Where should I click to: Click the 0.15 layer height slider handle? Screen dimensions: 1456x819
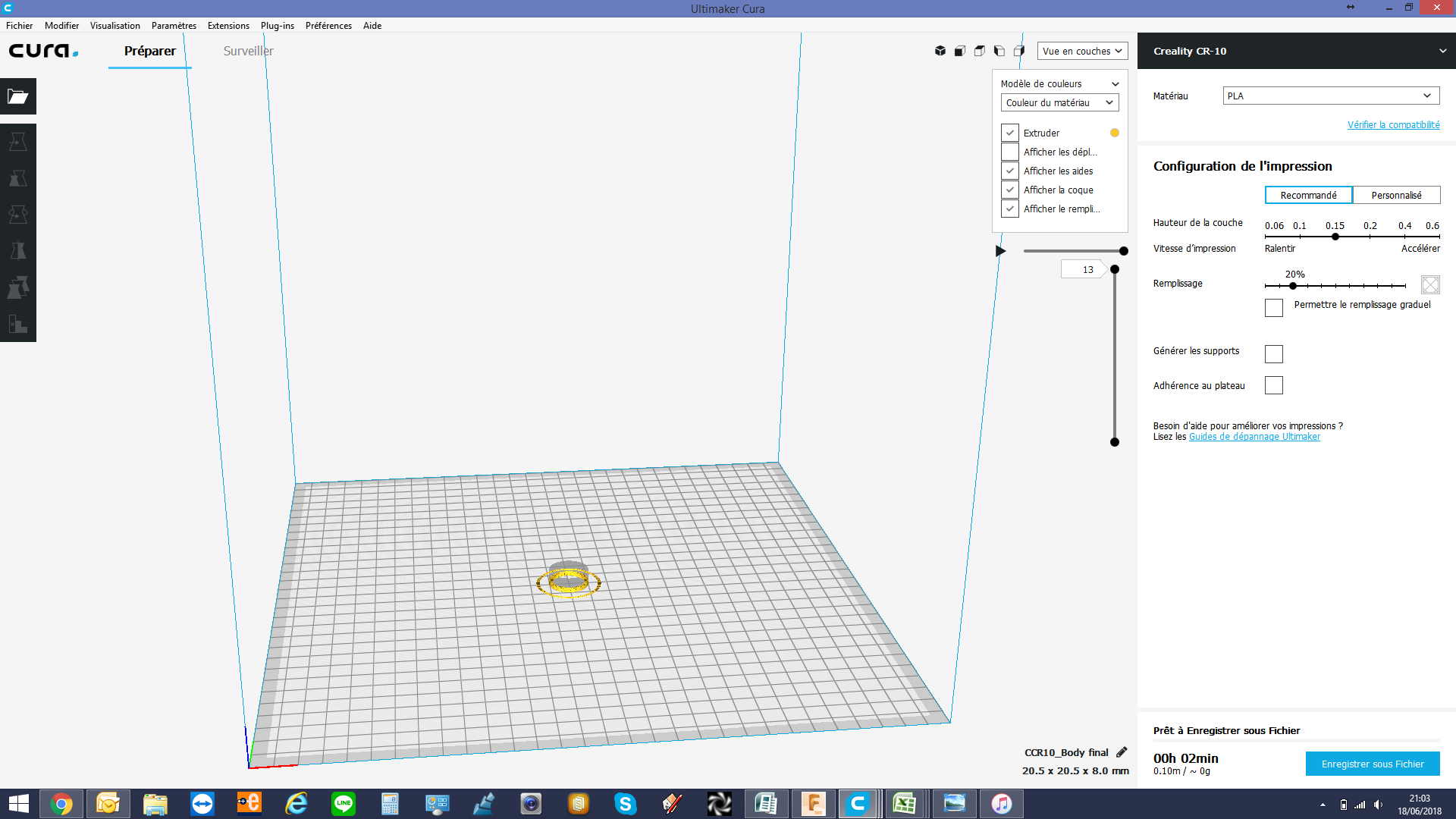coord(1335,237)
